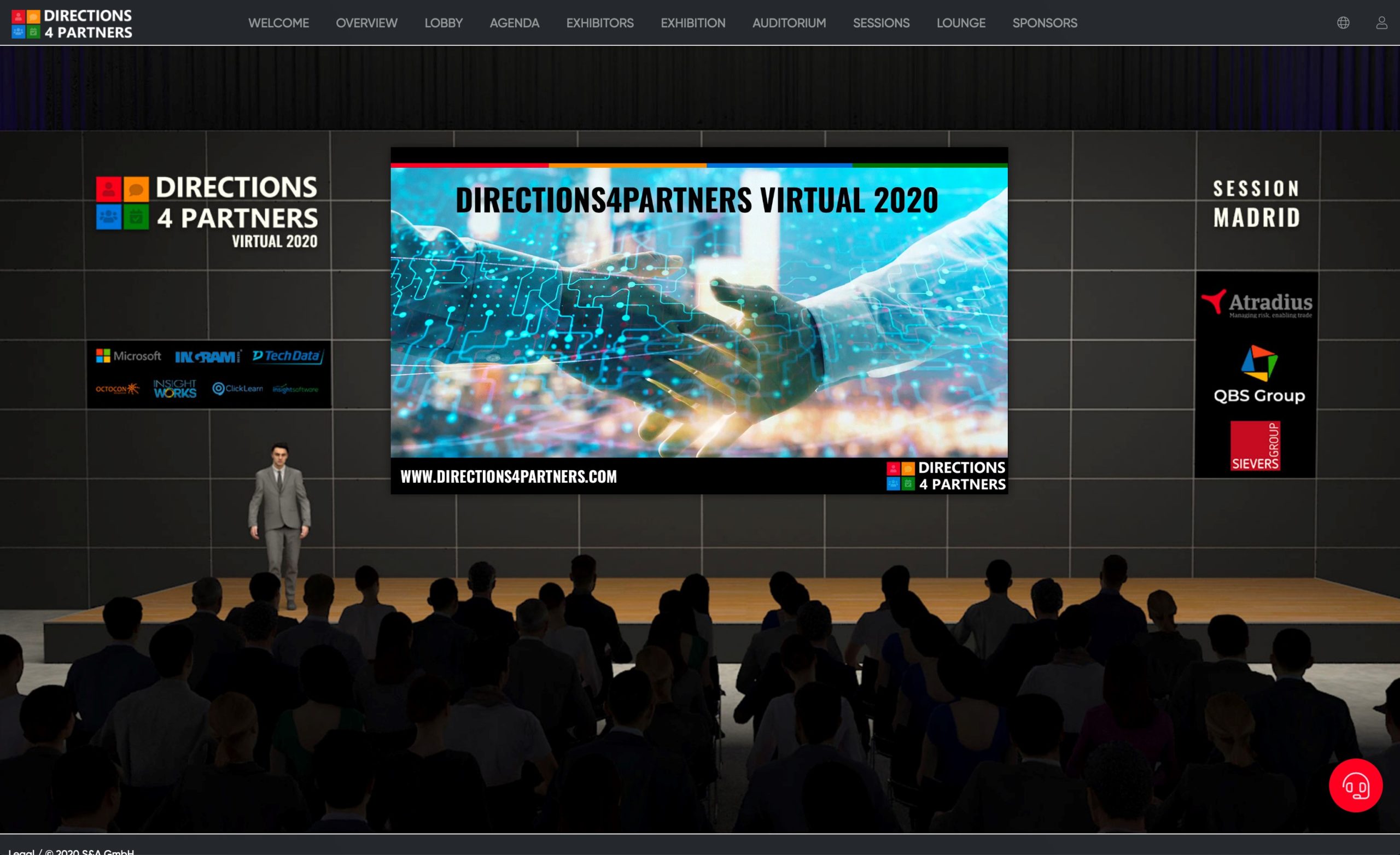This screenshot has width=1400, height=855.
Task: Click the insightsoftware sponsor logo
Action: click(x=295, y=389)
